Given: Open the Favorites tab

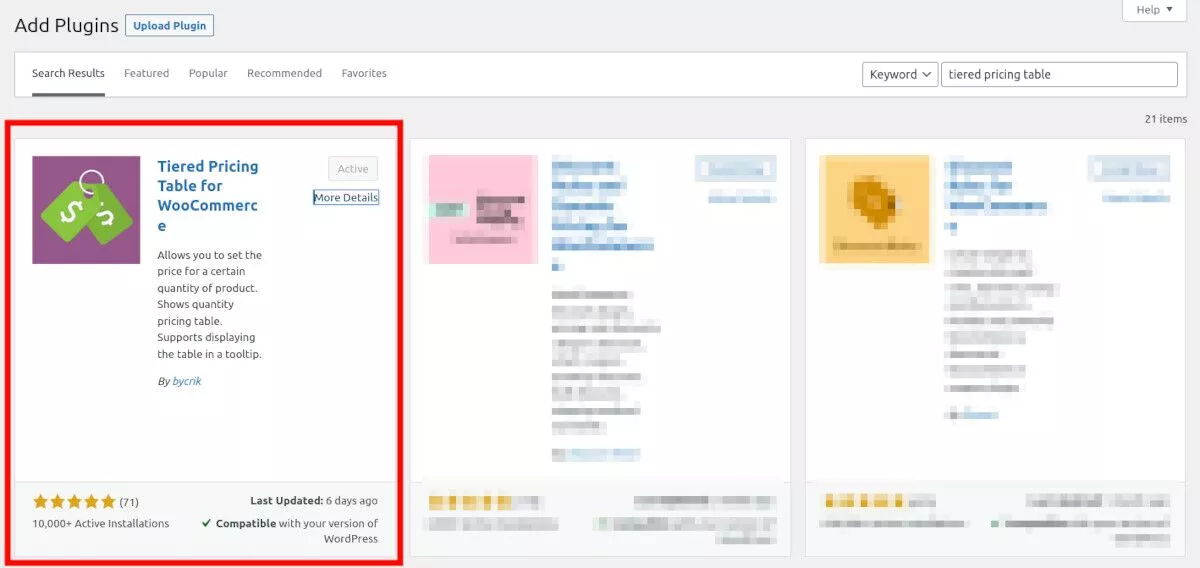Looking at the screenshot, I should click(x=364, y=73).
